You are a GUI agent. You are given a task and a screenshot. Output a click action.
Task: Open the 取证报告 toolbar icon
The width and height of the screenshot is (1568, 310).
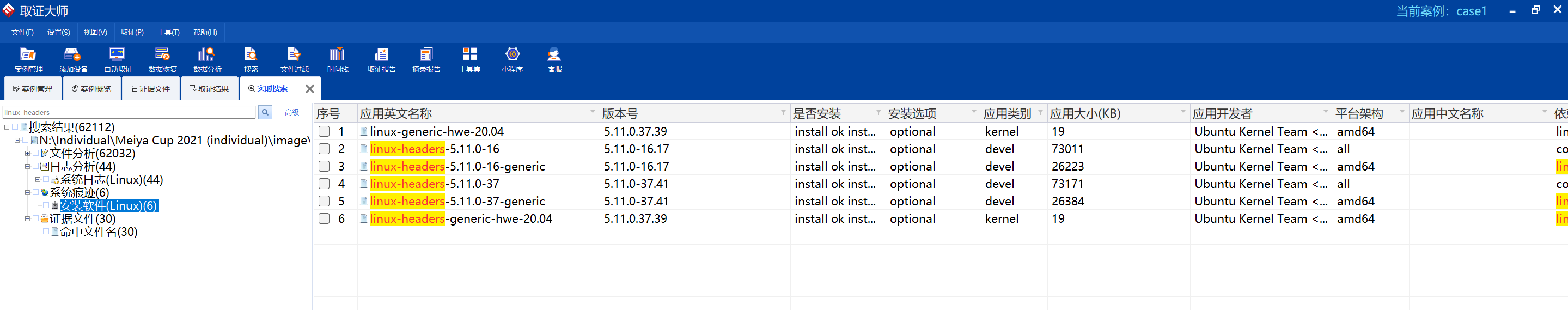click(x=382, y=60)
